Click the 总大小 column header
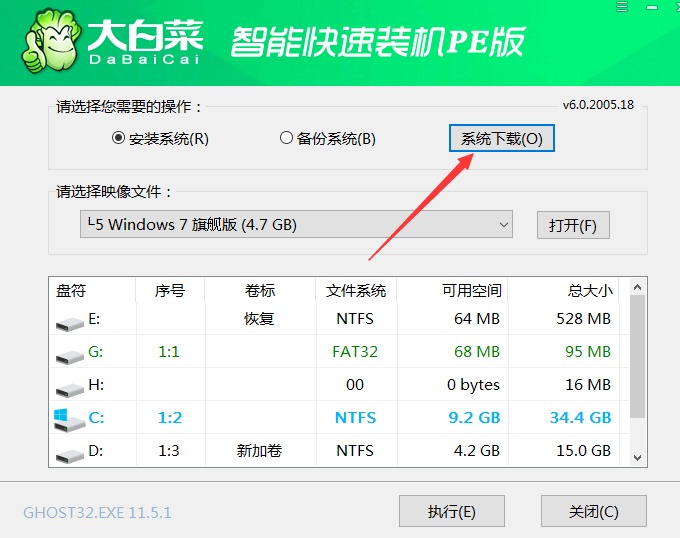Viewport: 680px width, 538px height. (x=563, y=290)
